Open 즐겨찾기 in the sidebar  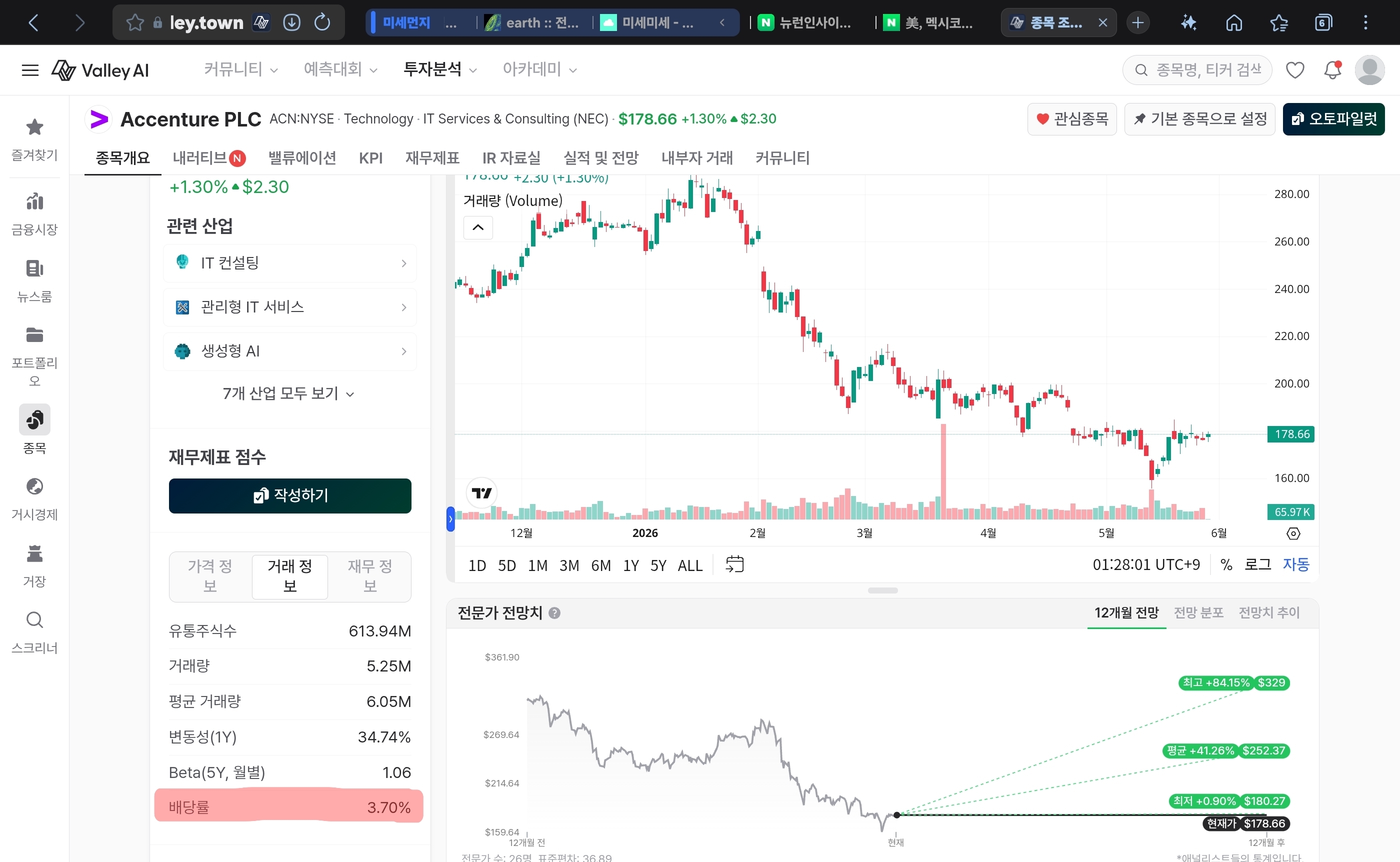pos(35,139)
